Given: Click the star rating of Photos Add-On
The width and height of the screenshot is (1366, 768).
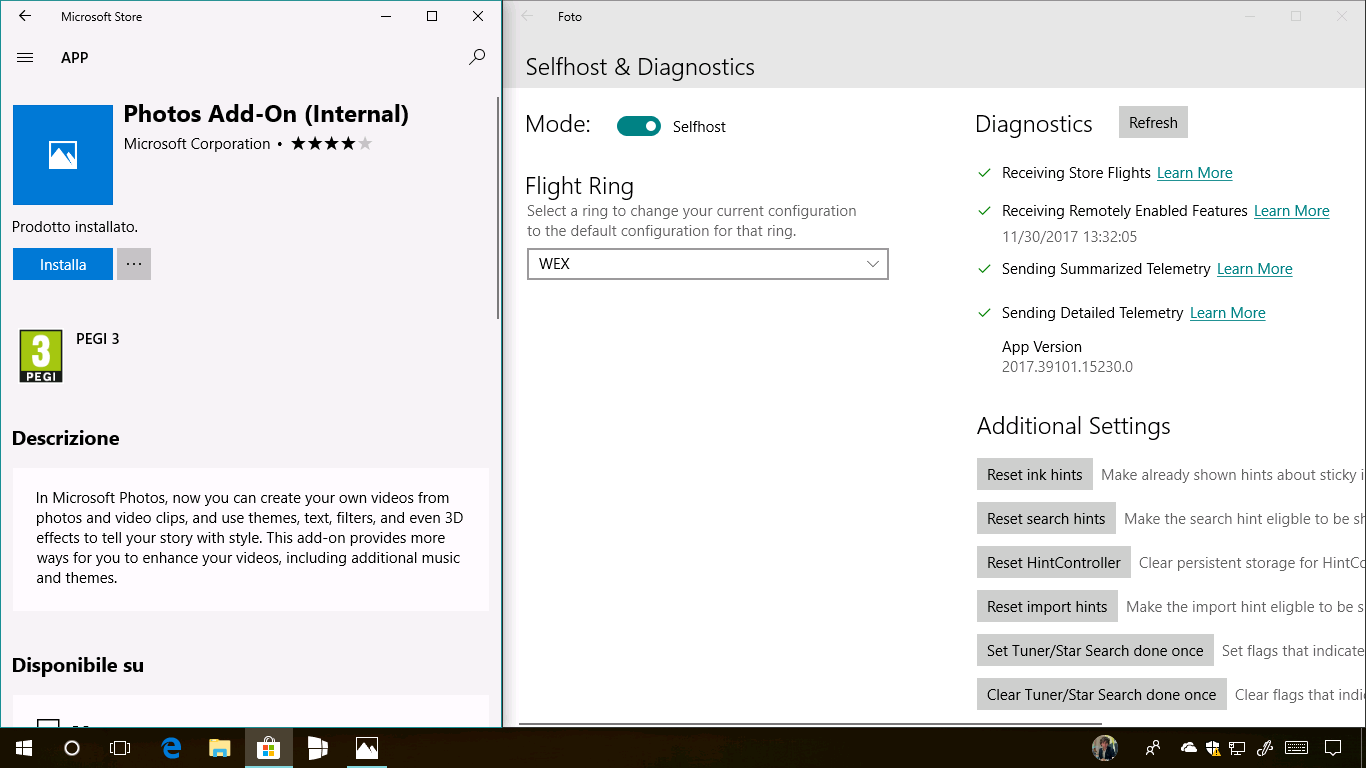Looking at the screenshot, I should click(x=331, y=144).
